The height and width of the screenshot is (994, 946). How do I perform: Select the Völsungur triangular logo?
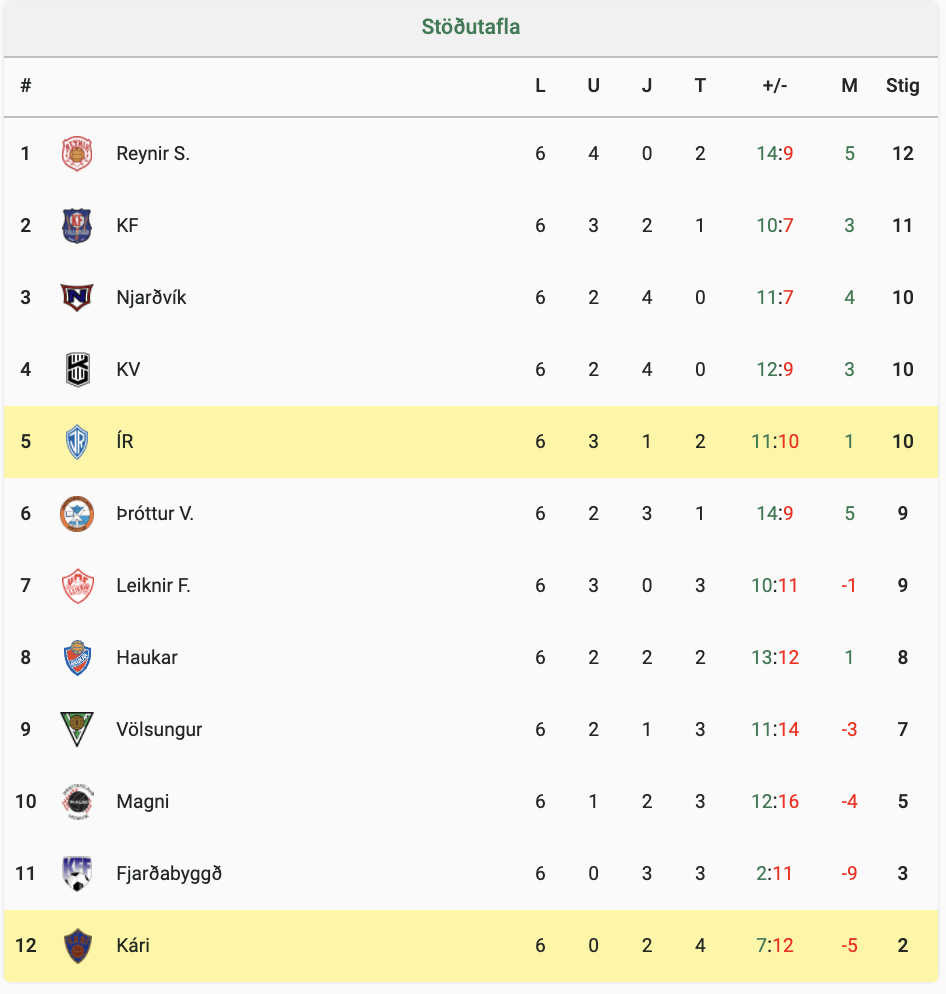pyautogui.click(x=77, y=729)
